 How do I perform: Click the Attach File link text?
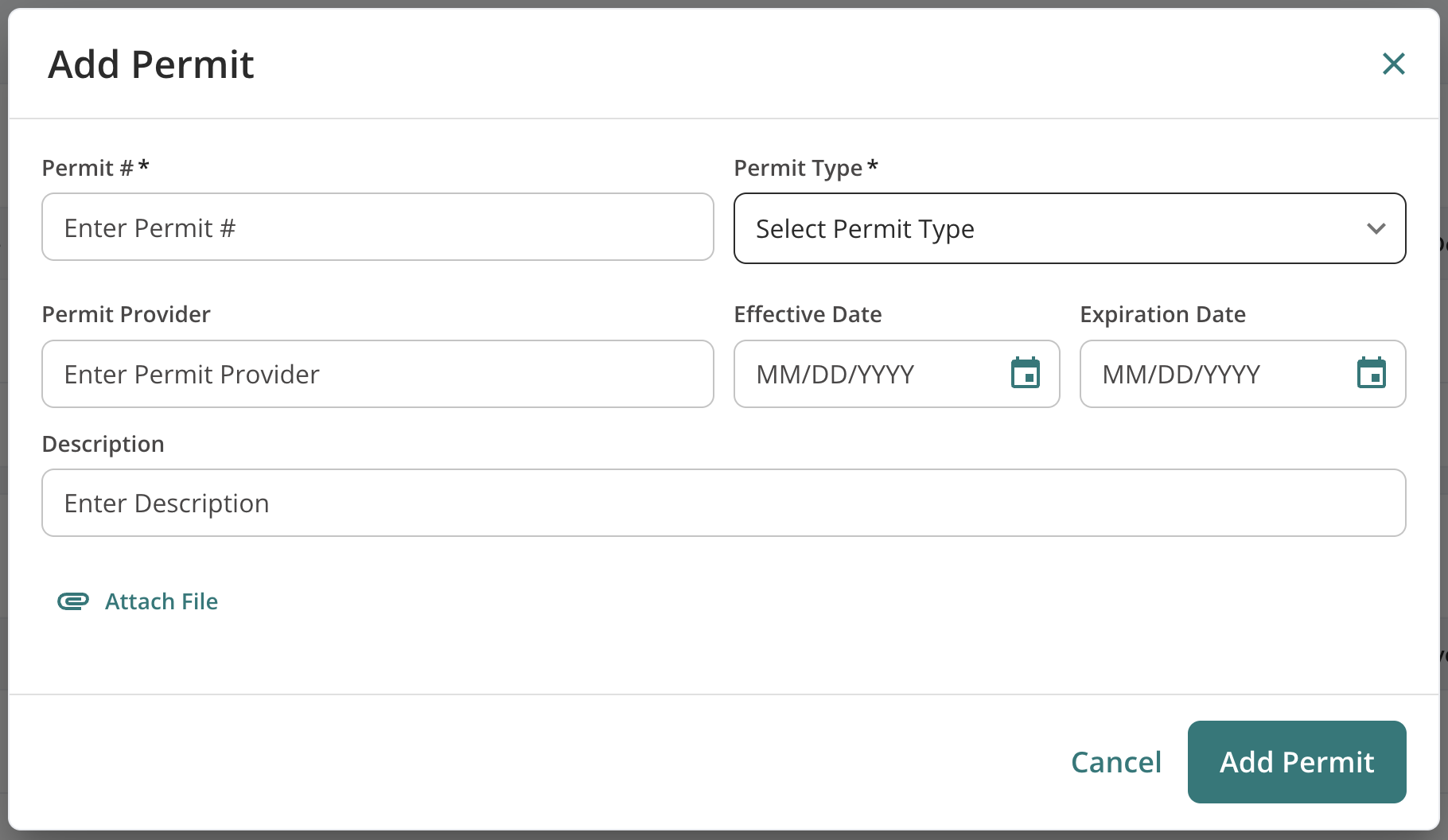[162, 601]
